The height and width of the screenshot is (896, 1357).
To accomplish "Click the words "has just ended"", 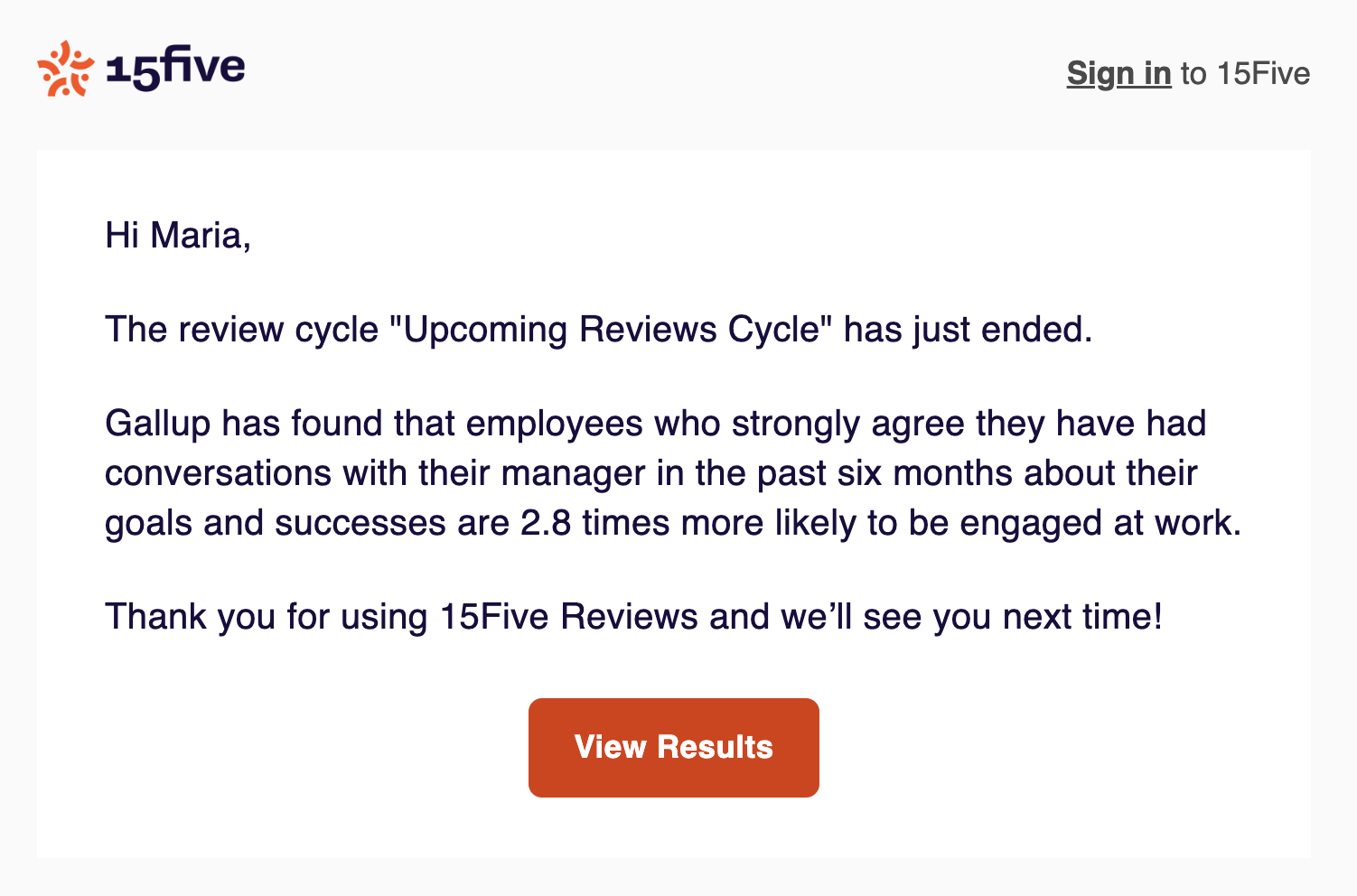I will [967, 330].
